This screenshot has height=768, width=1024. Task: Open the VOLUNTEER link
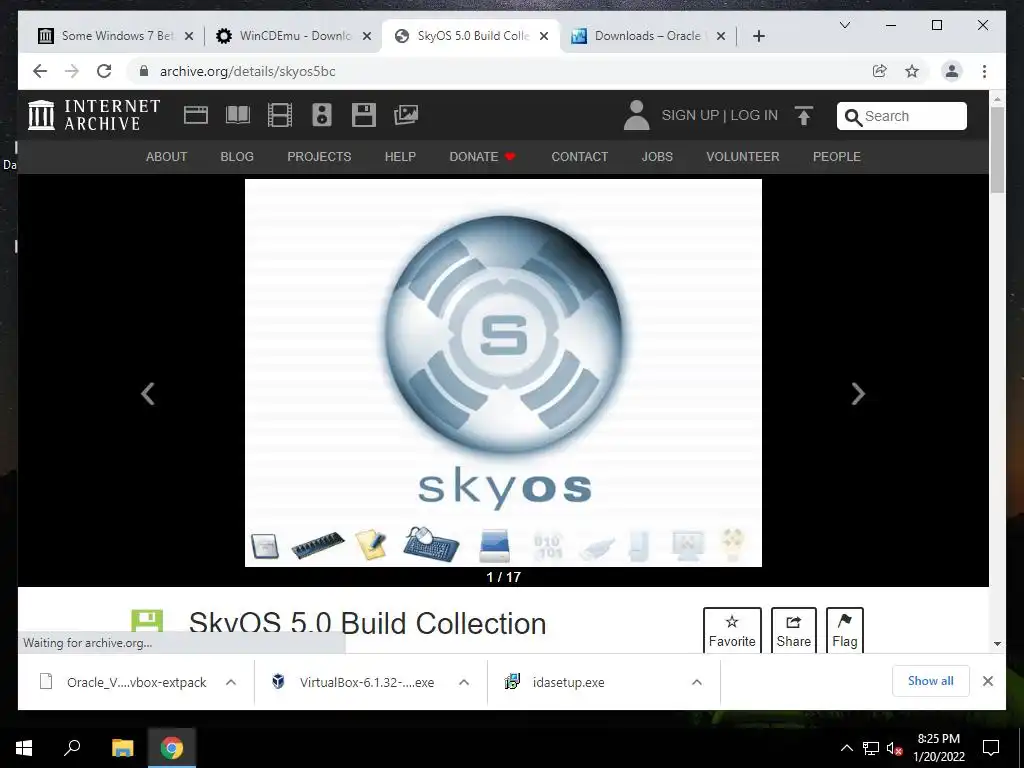click(x=743, y=157)
